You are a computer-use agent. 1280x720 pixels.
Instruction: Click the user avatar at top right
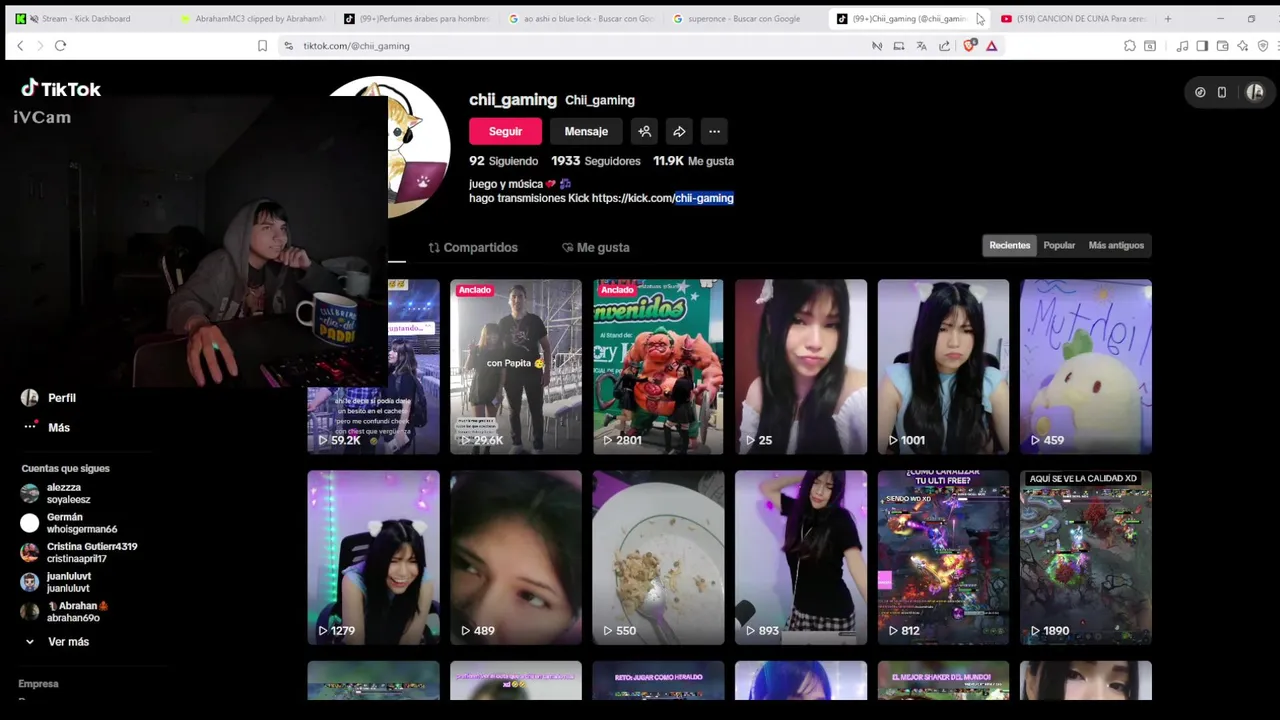point(1255,92)
